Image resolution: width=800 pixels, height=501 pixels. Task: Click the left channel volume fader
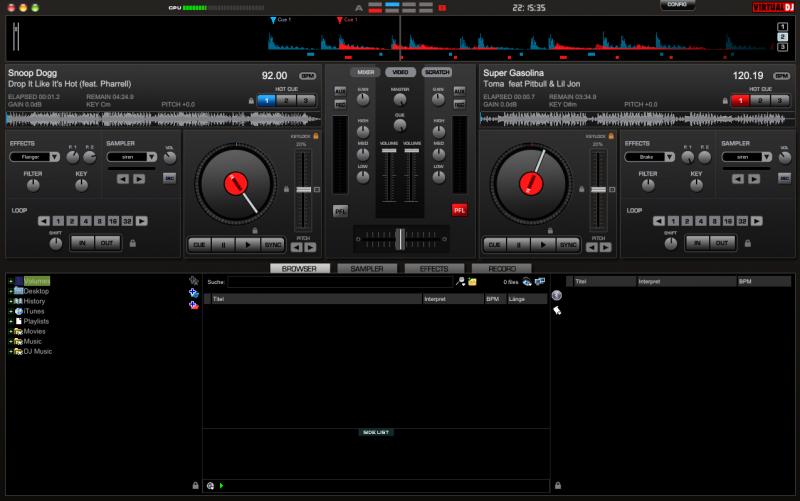pos(389,151)
